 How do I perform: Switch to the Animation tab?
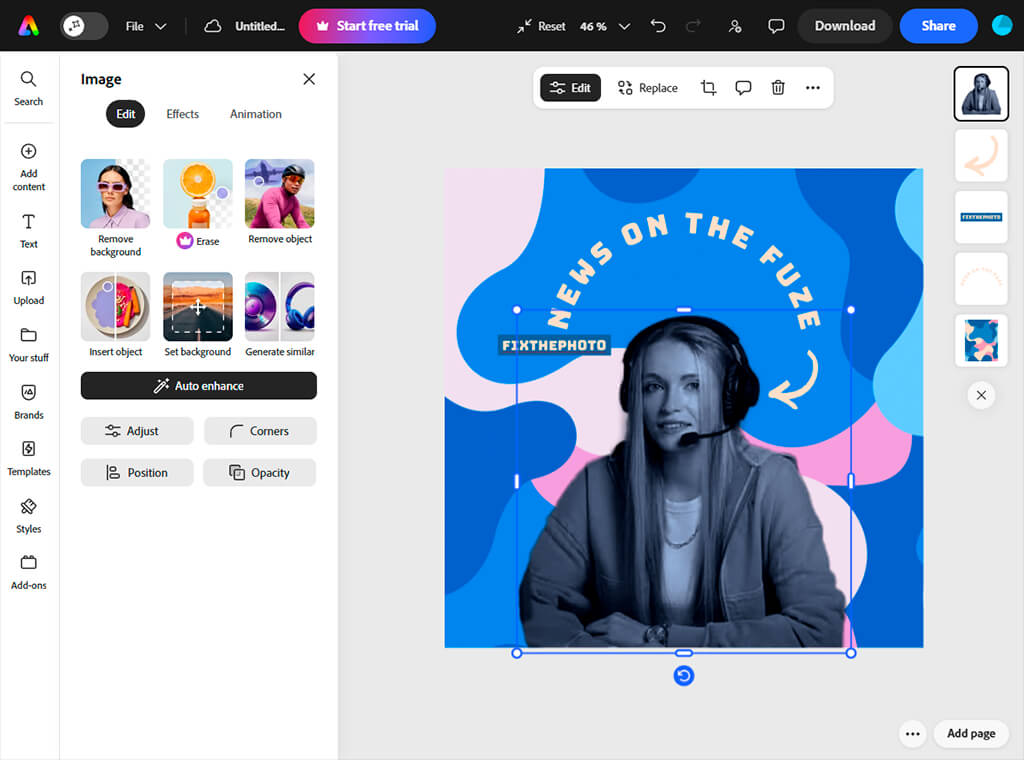pos(255,114)
